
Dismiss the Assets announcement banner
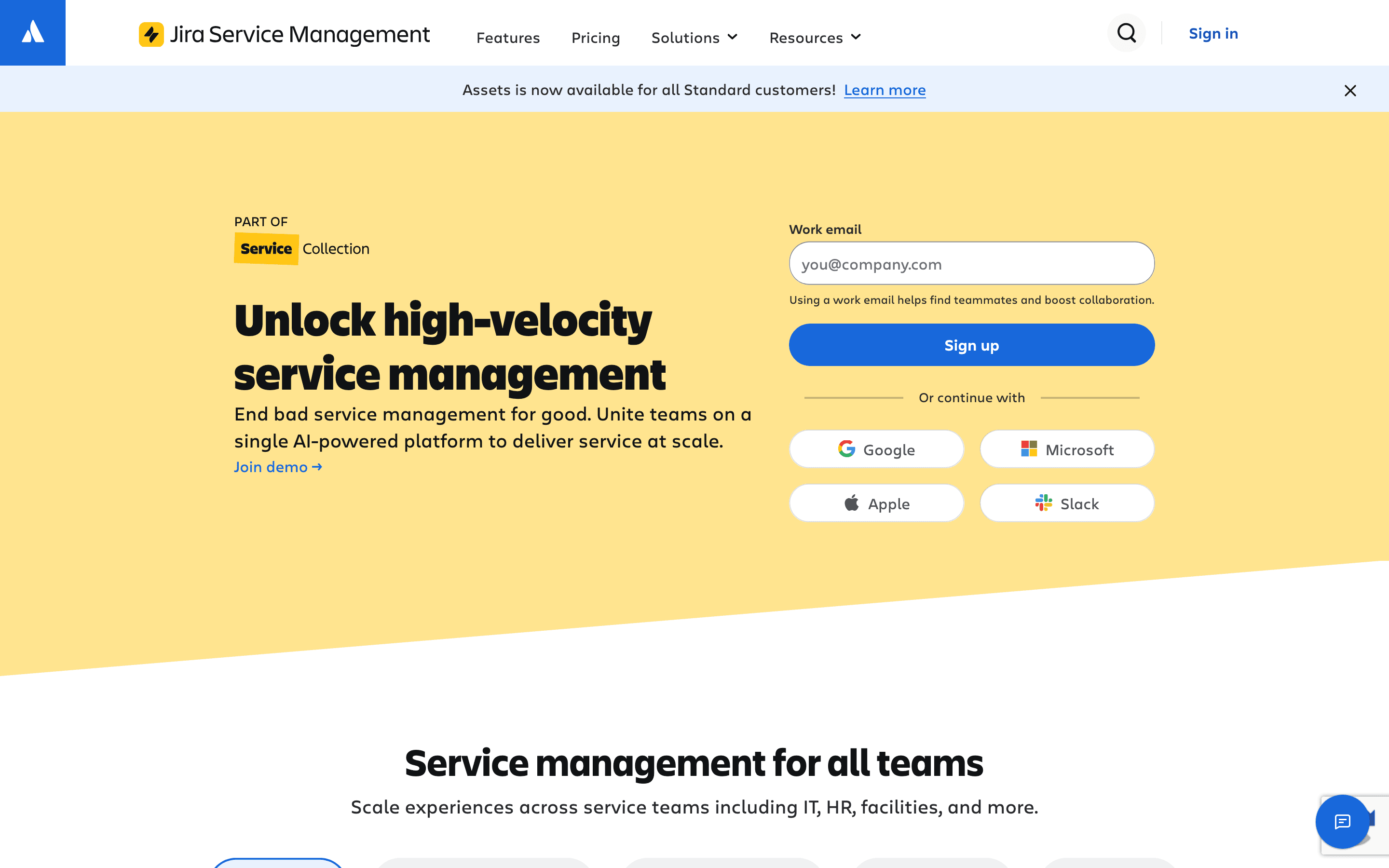[x=1350, y=91]
